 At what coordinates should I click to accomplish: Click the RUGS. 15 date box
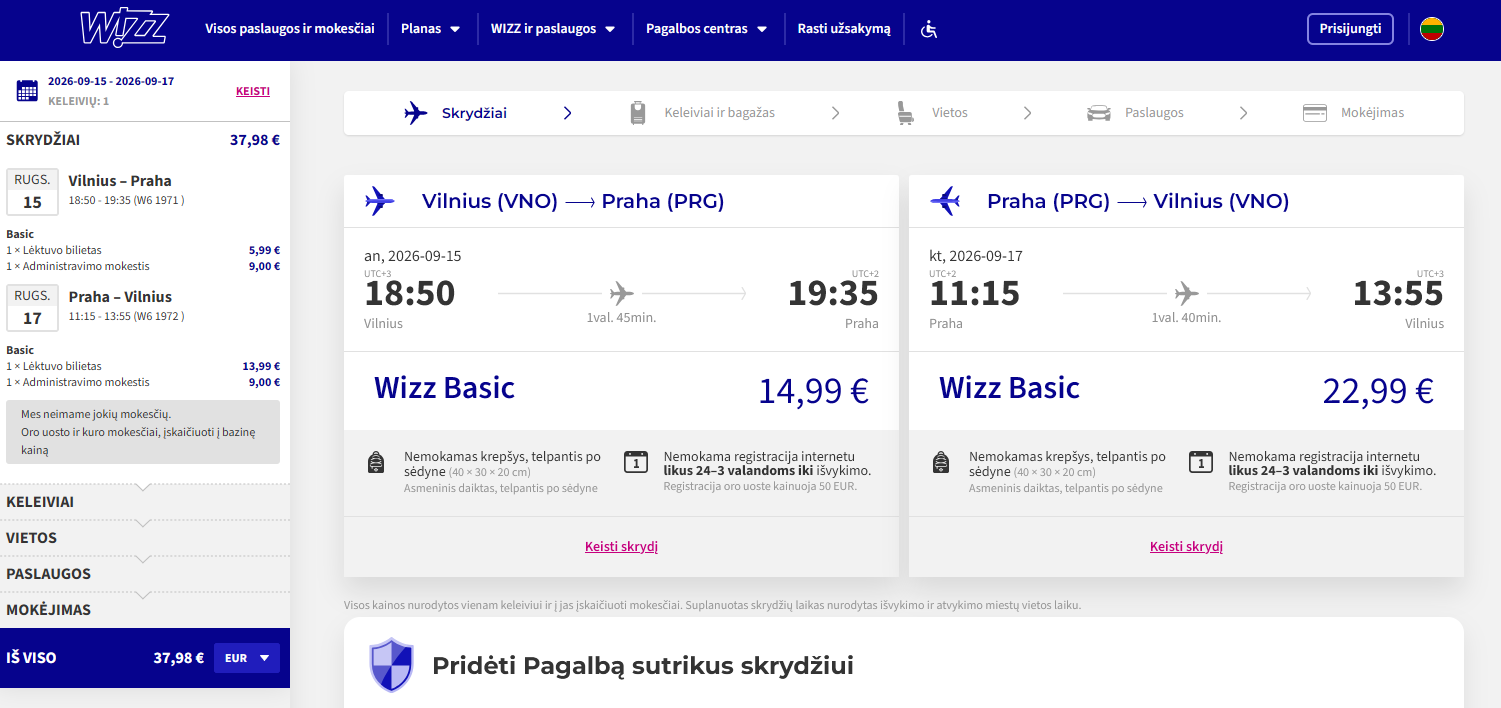32,192
